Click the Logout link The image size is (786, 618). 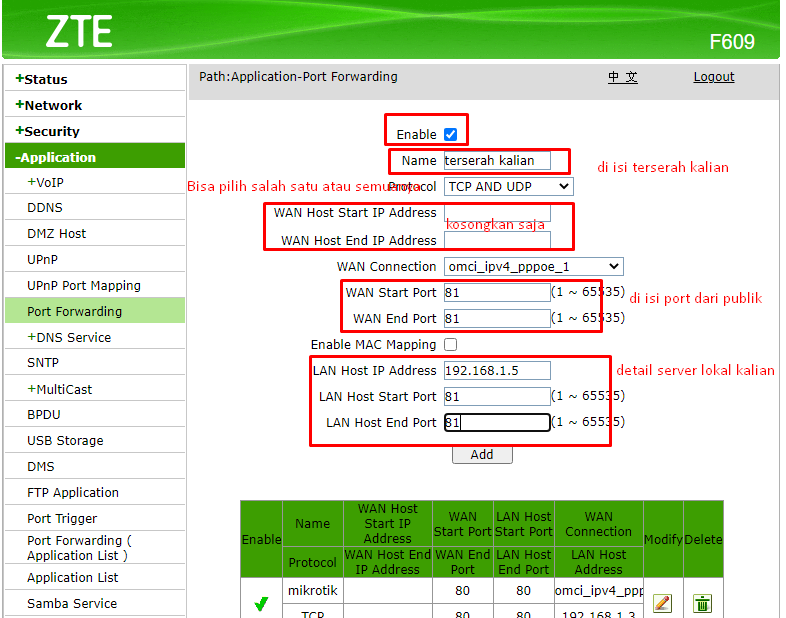[713, 77]
